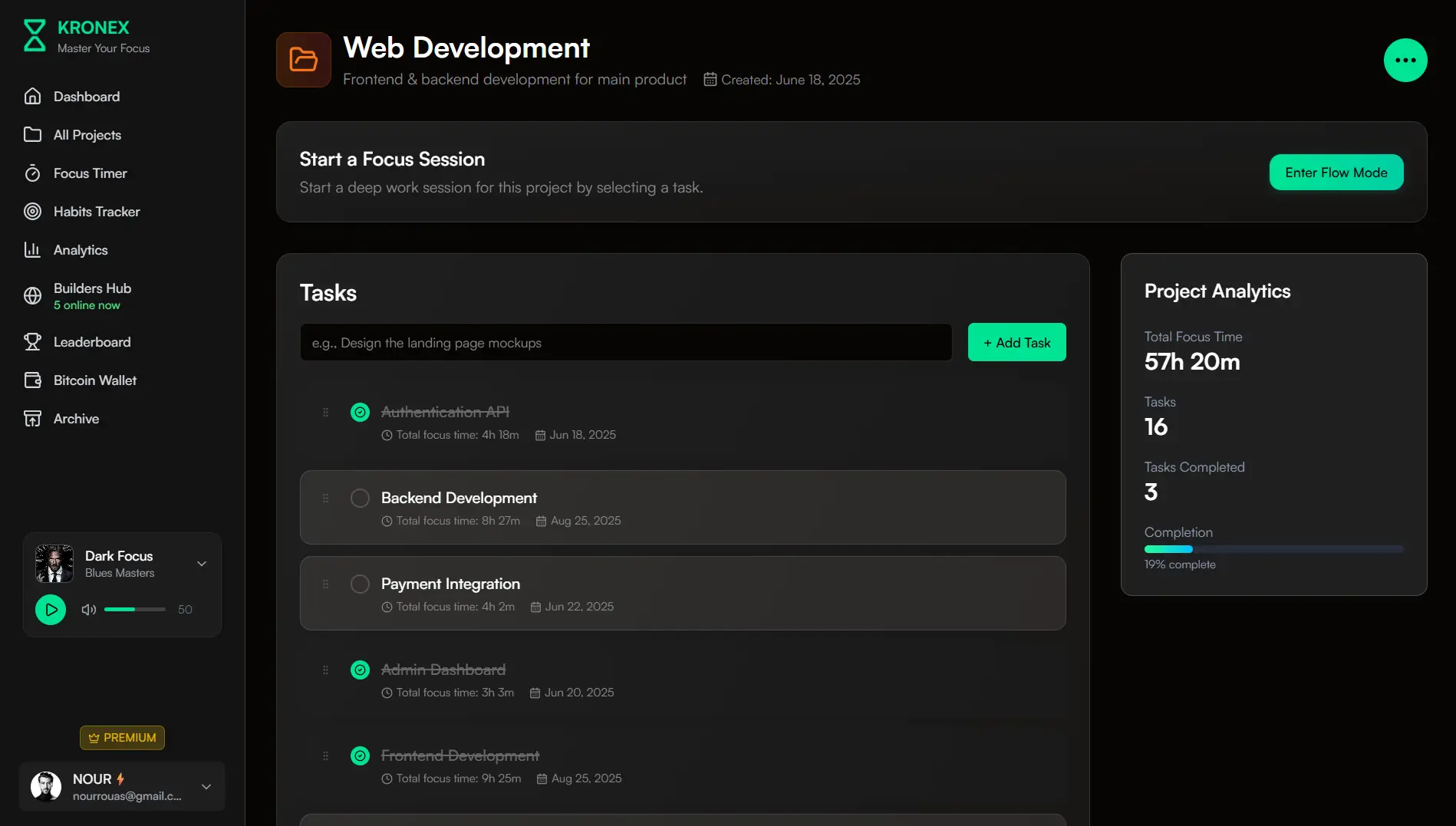Open the NOUR account dropdown at bottom left
Screen dimensions: 1456x826
206,787
